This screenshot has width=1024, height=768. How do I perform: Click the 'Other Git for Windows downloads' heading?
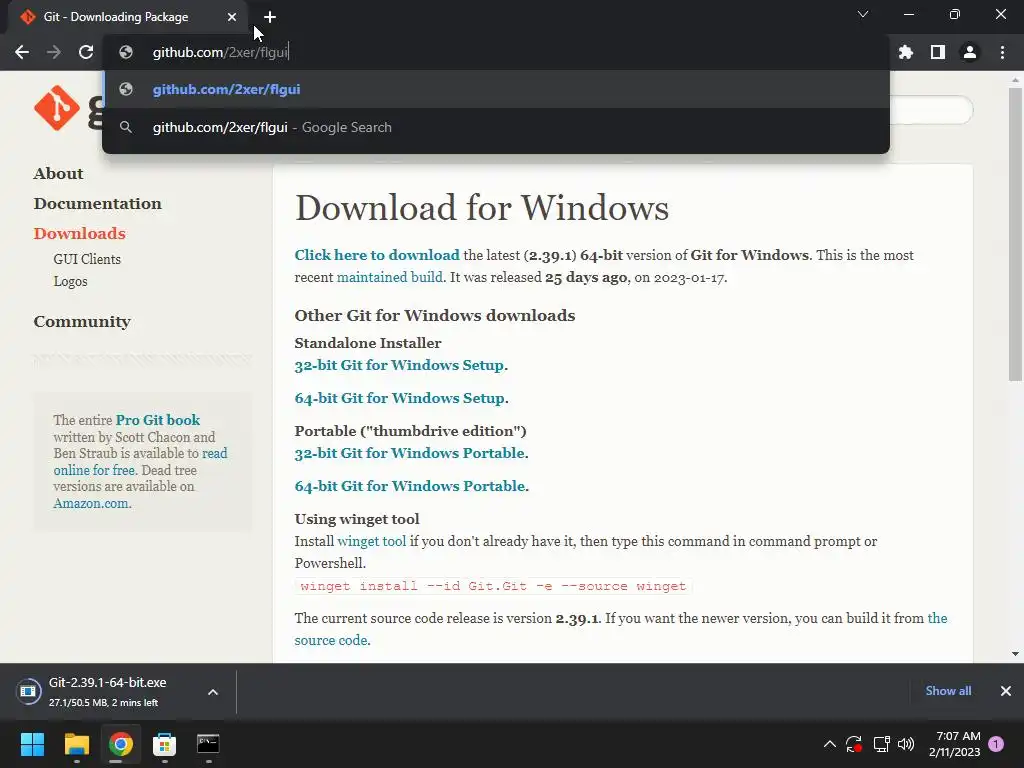click(435, 315)
